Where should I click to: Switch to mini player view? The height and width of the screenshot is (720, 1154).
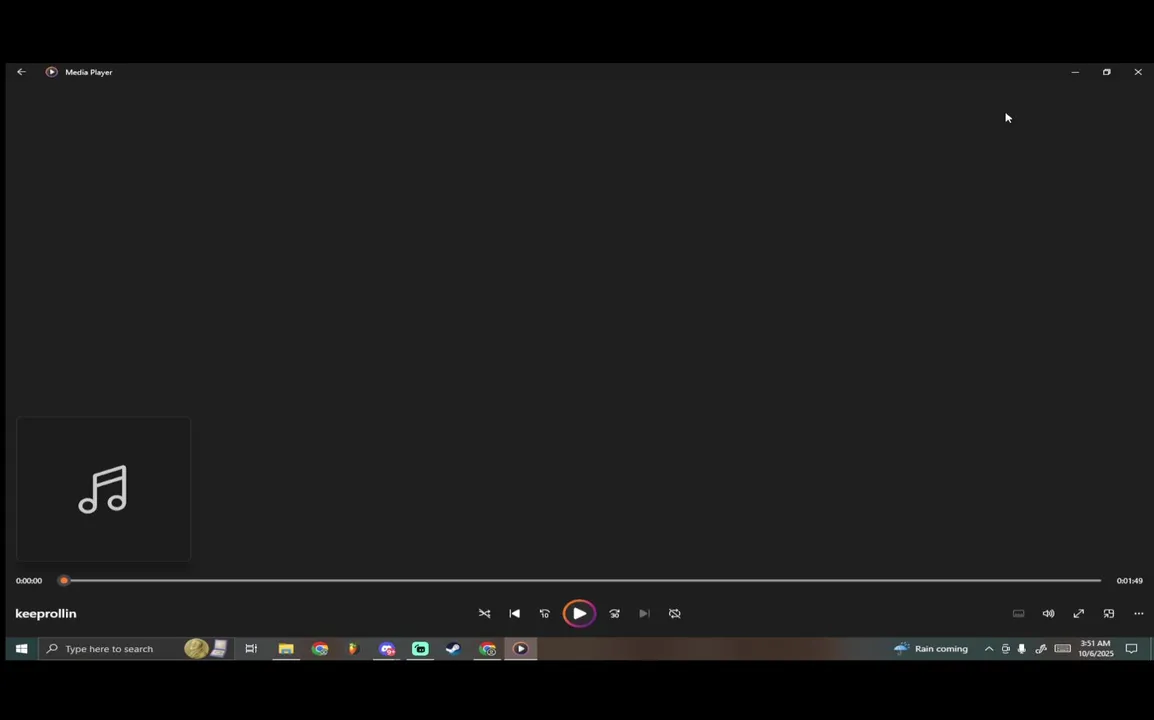[x=1109, y=613]
